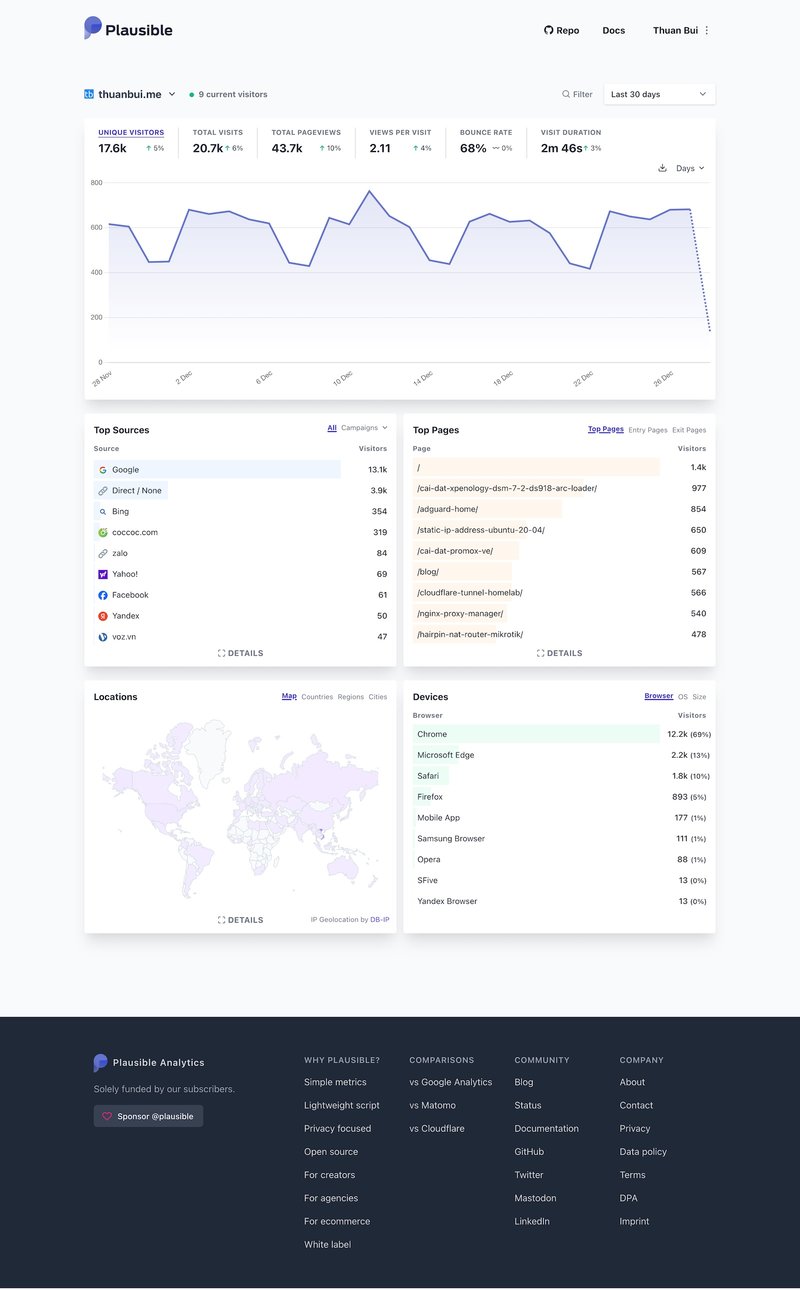Click the download export icon
The height and width of the screenshot is (1290, 800).
662,168
